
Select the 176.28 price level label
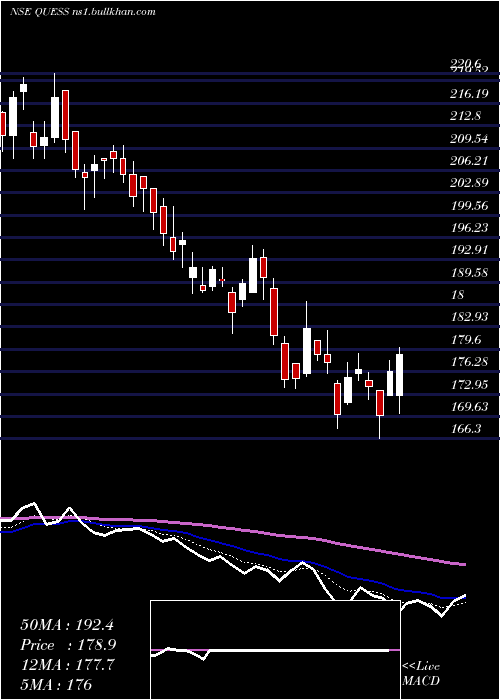coord(469,362)
